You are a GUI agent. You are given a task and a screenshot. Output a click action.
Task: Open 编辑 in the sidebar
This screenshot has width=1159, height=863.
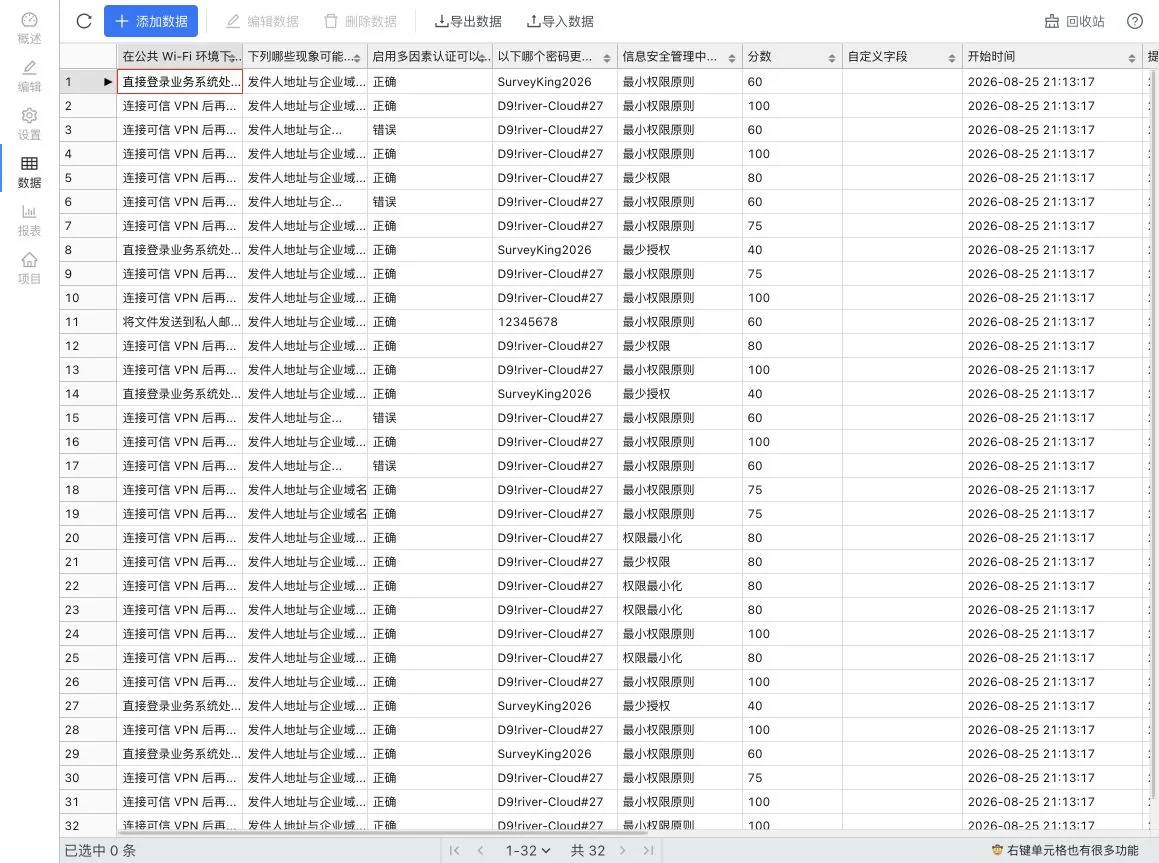(x=30, y=76)
